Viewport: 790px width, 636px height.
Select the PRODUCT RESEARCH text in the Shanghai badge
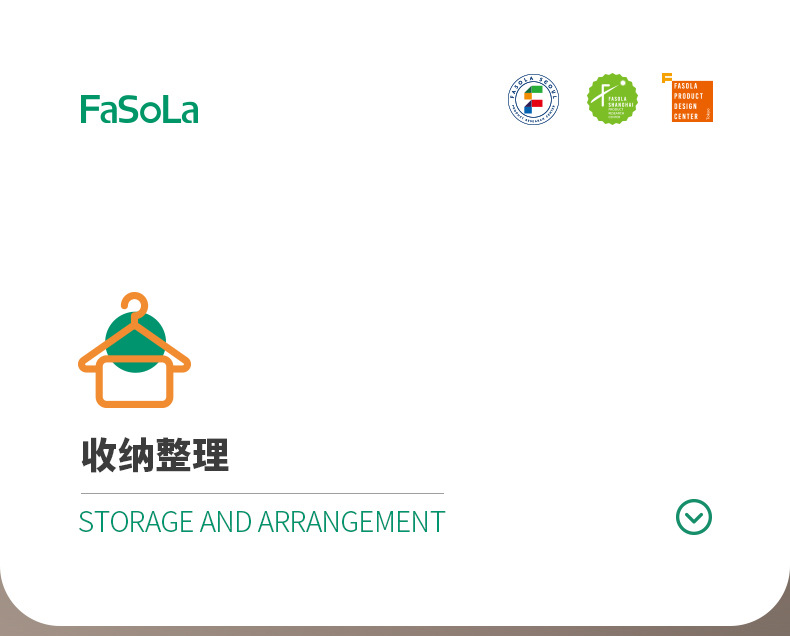(x=616, y=112)
